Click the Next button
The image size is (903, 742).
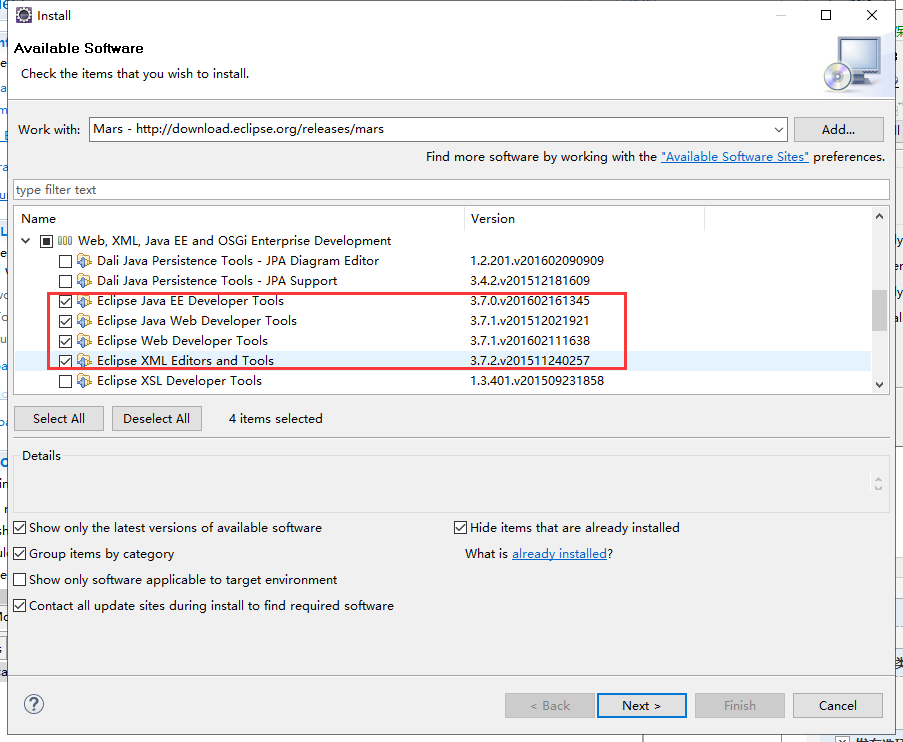tap(641, 705)
